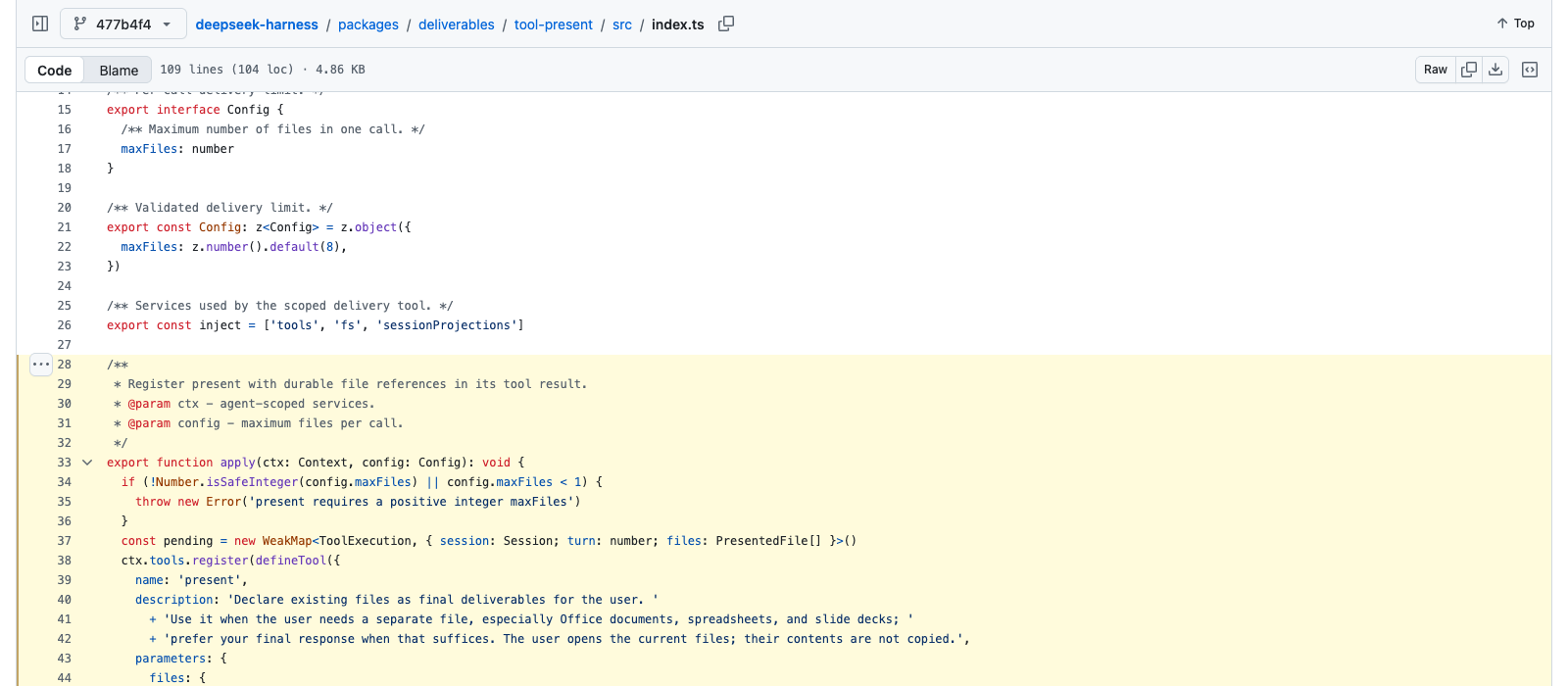The image size is (1568, 686).
Task: Switch to Code view tab
Action: 55,71
